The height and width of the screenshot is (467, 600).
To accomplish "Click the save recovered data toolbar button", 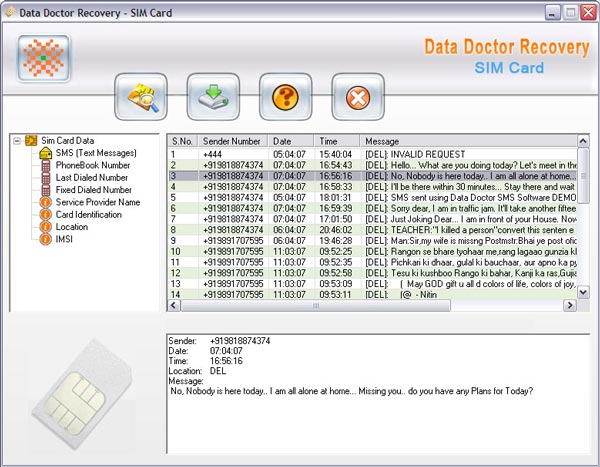I will click(x=213, y=97).
